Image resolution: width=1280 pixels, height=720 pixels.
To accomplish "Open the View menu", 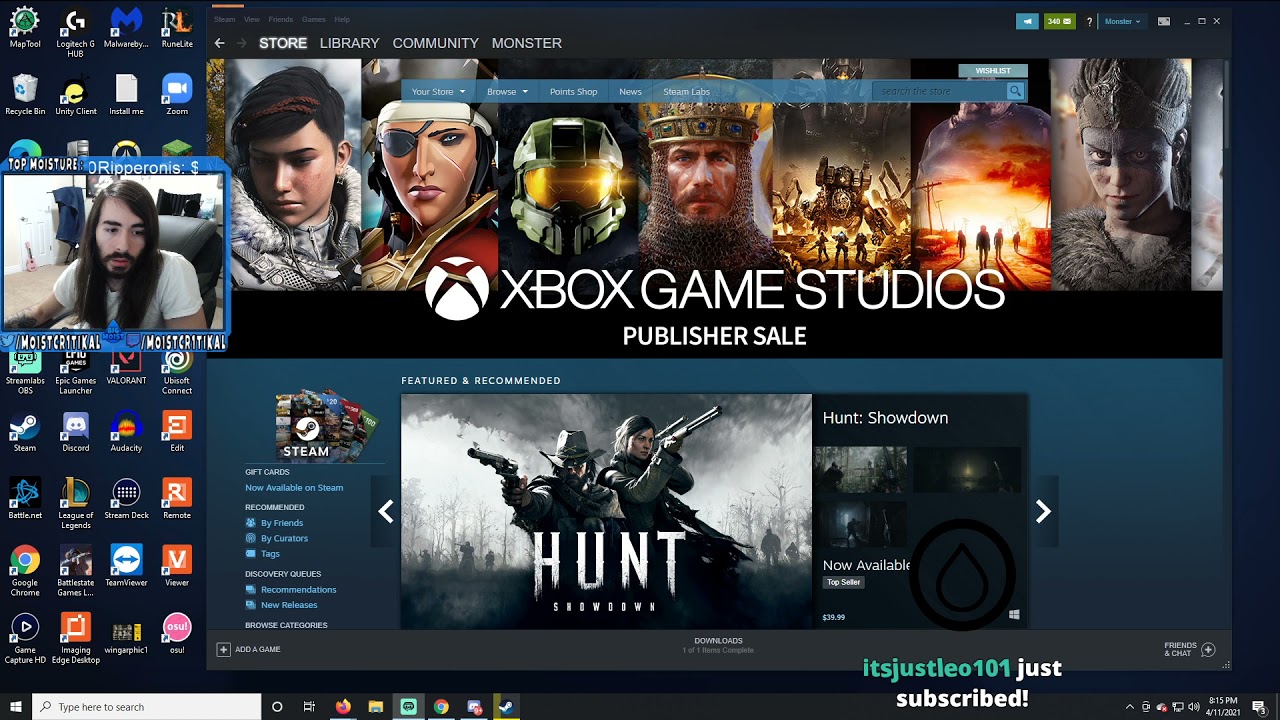I will point(252,19).
